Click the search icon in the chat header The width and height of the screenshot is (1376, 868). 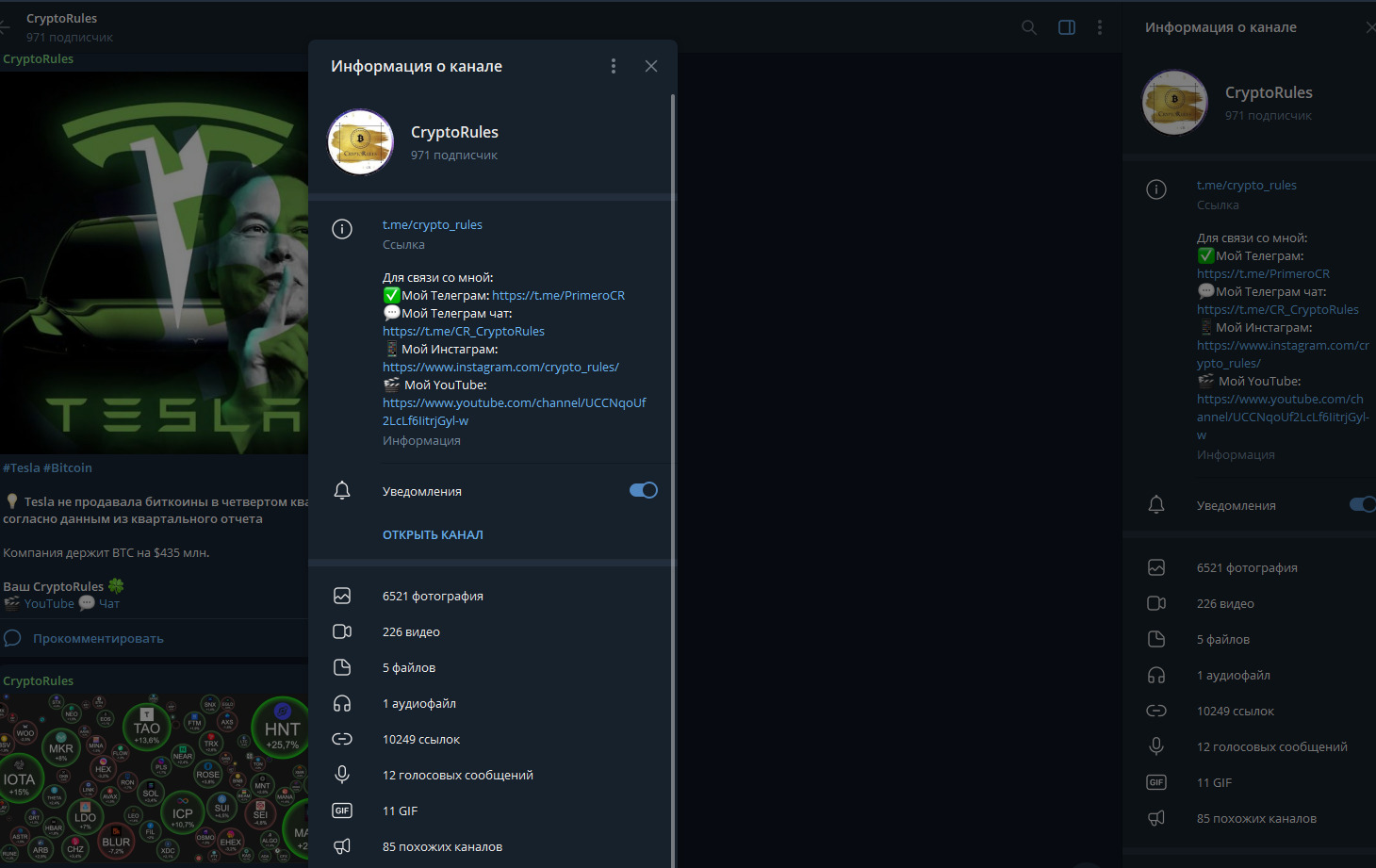1029,27
